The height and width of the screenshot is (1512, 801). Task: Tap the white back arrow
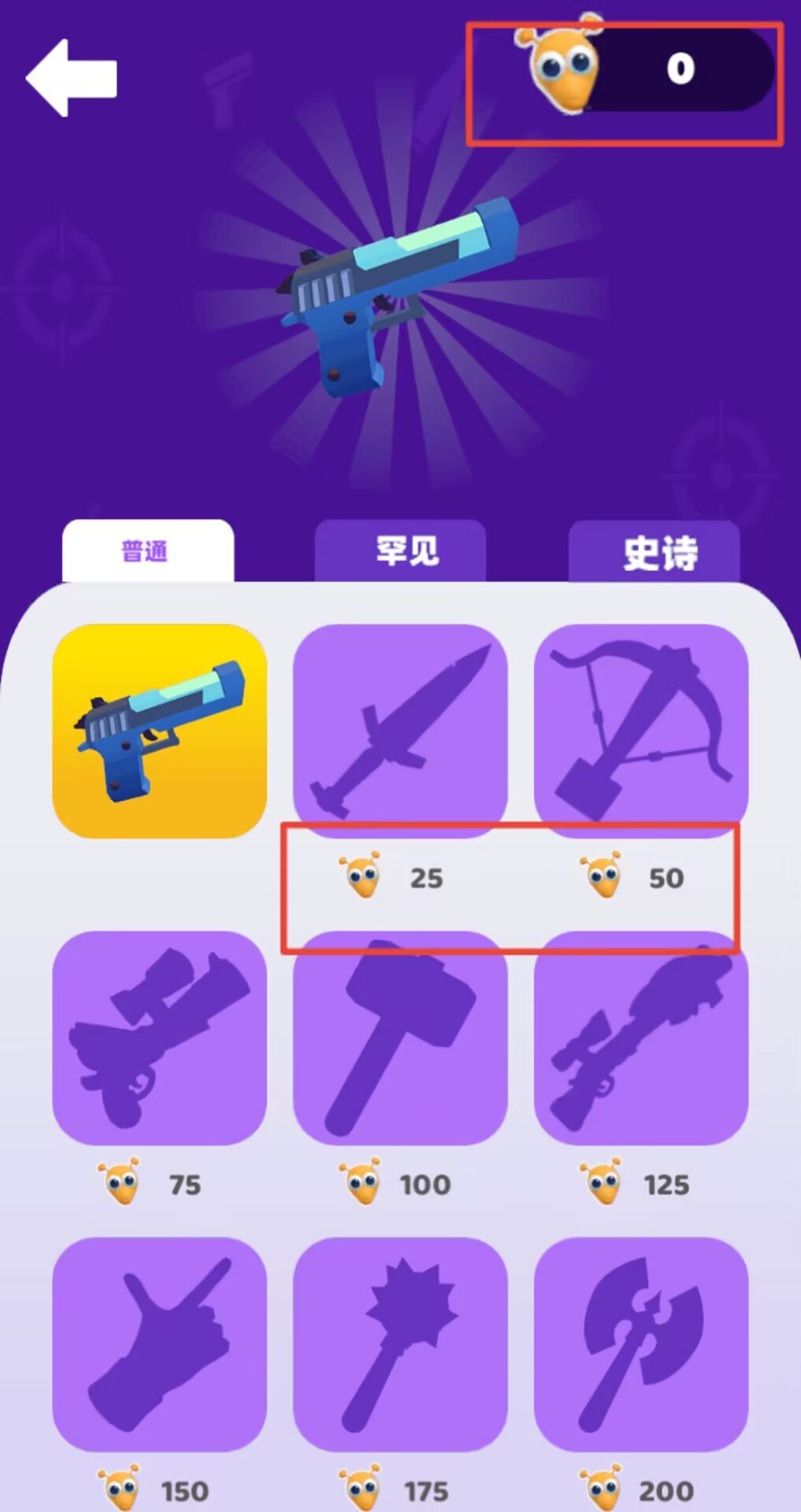(x=72, y=78)
